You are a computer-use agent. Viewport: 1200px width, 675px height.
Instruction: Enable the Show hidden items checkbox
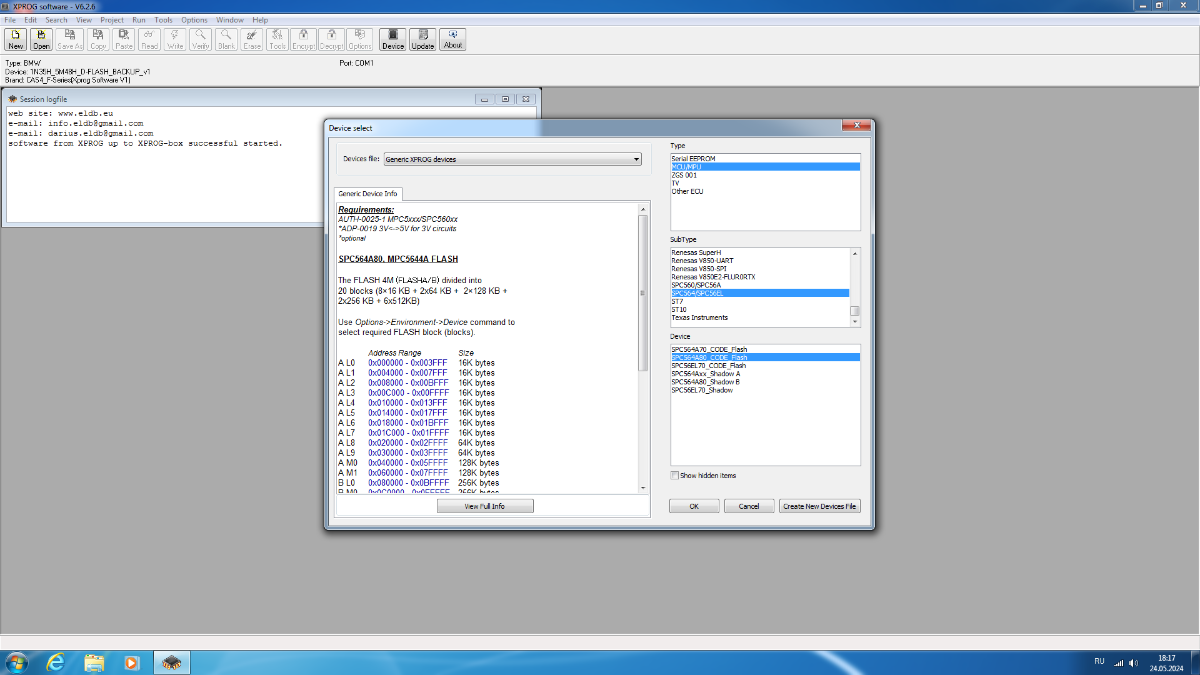tap(675, 475)
